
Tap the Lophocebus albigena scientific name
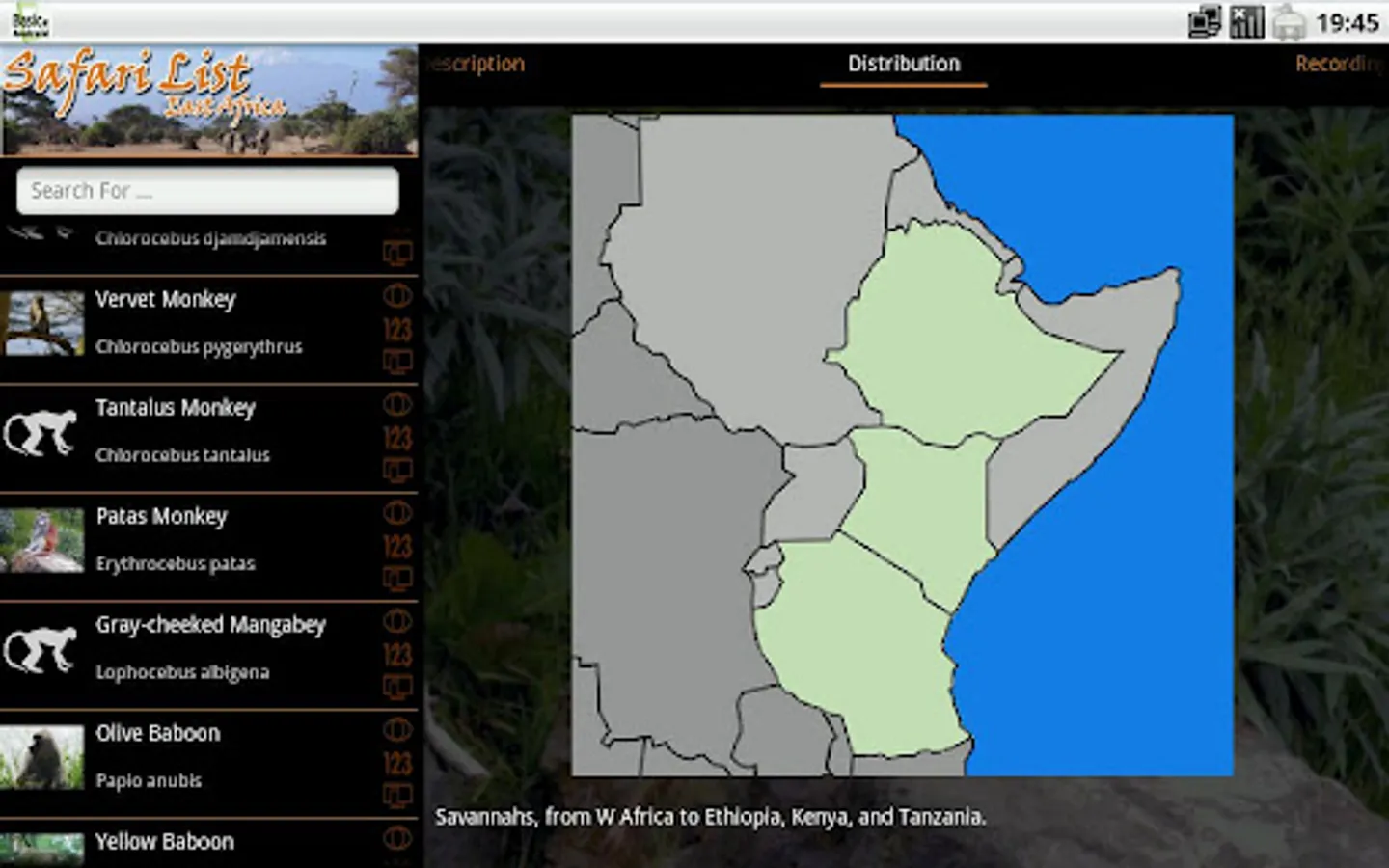182,672
